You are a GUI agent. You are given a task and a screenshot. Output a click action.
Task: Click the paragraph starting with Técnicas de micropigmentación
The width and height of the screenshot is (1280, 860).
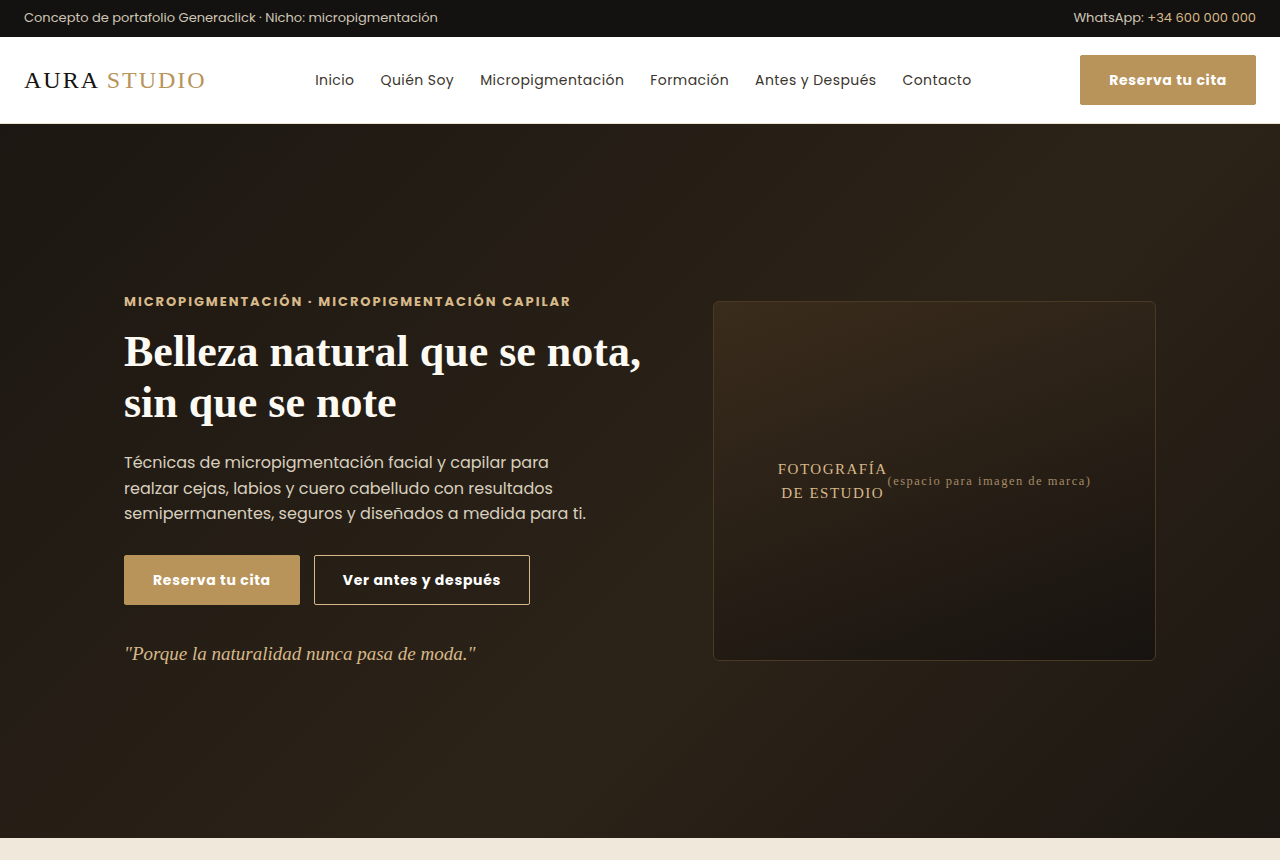(355, 488)
